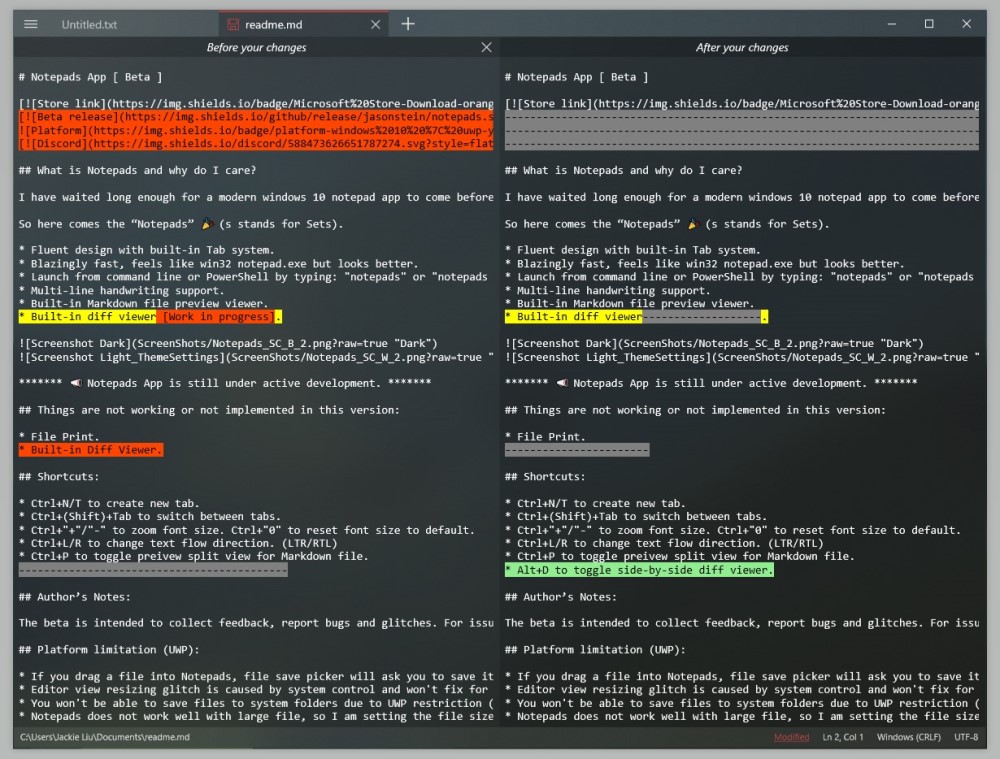
Task: Click "Ctrl+(Shift)+Tab to switch between tabs." in left pane
Action: 156,517
